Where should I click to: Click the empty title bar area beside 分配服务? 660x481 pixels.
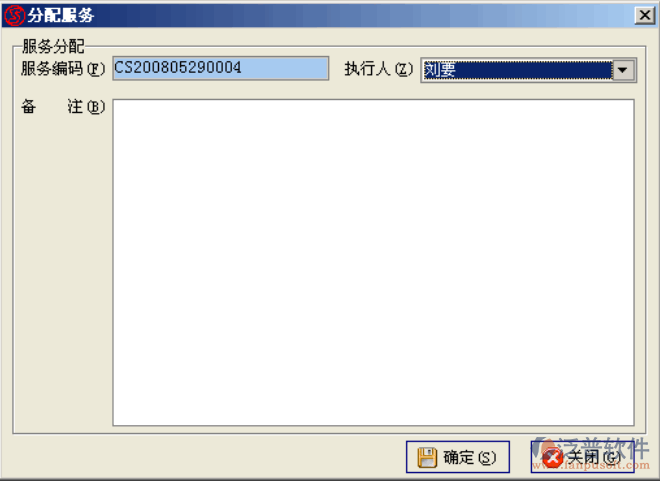coord(362,16)
